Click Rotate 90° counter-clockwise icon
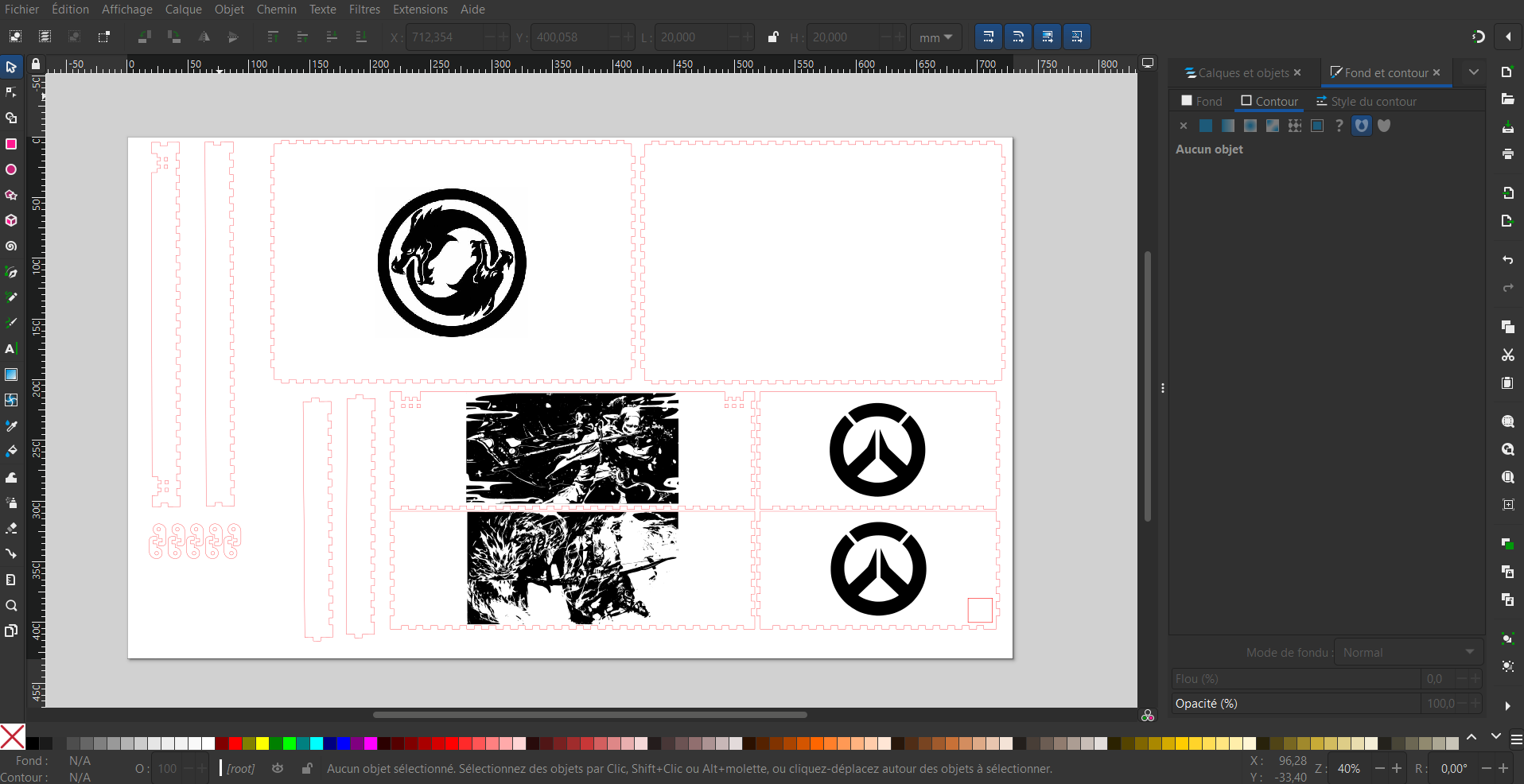Viewport: 1524px width, 784px height. 144,37
